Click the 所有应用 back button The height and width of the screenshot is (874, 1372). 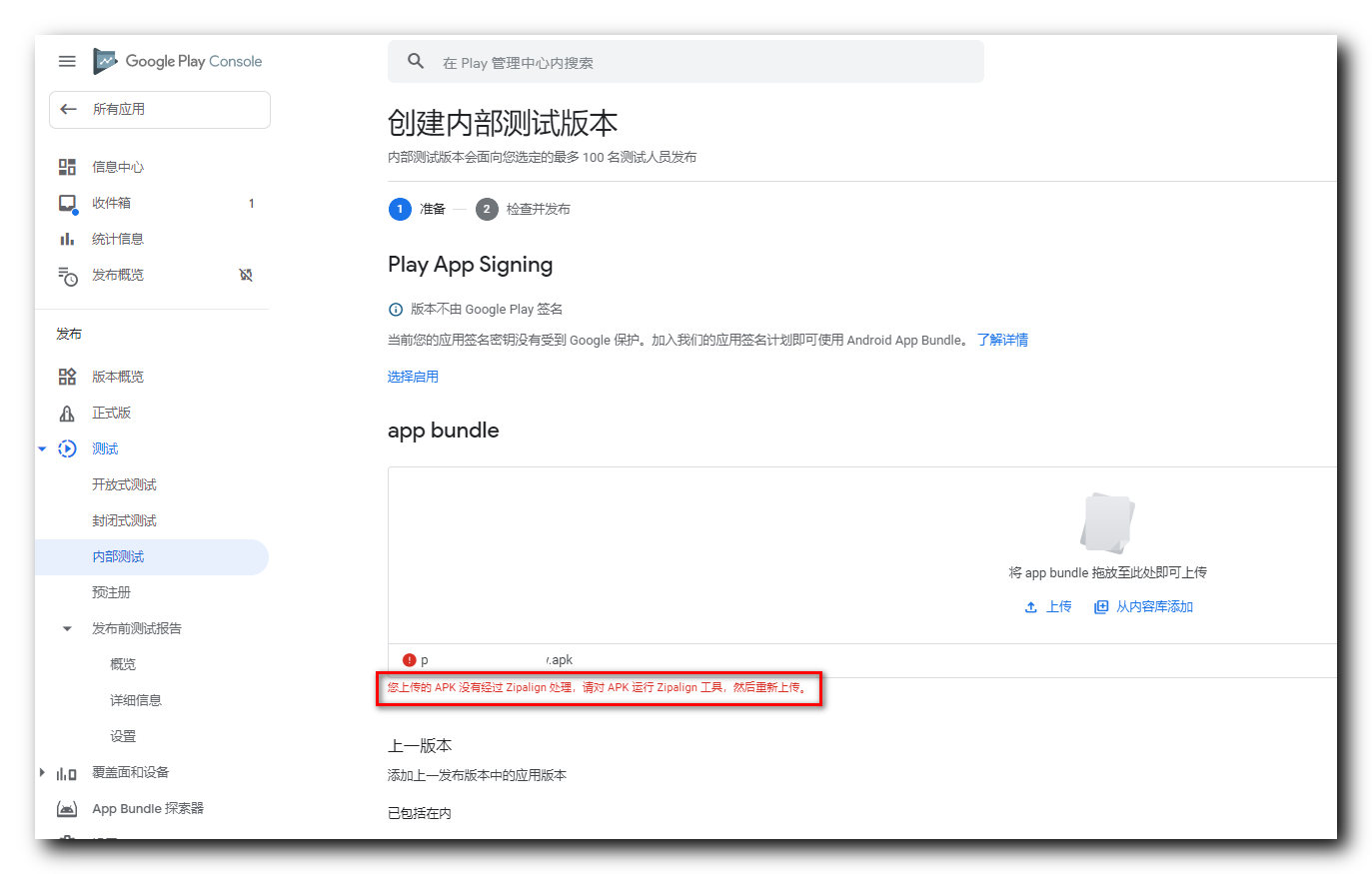[160, 110]
